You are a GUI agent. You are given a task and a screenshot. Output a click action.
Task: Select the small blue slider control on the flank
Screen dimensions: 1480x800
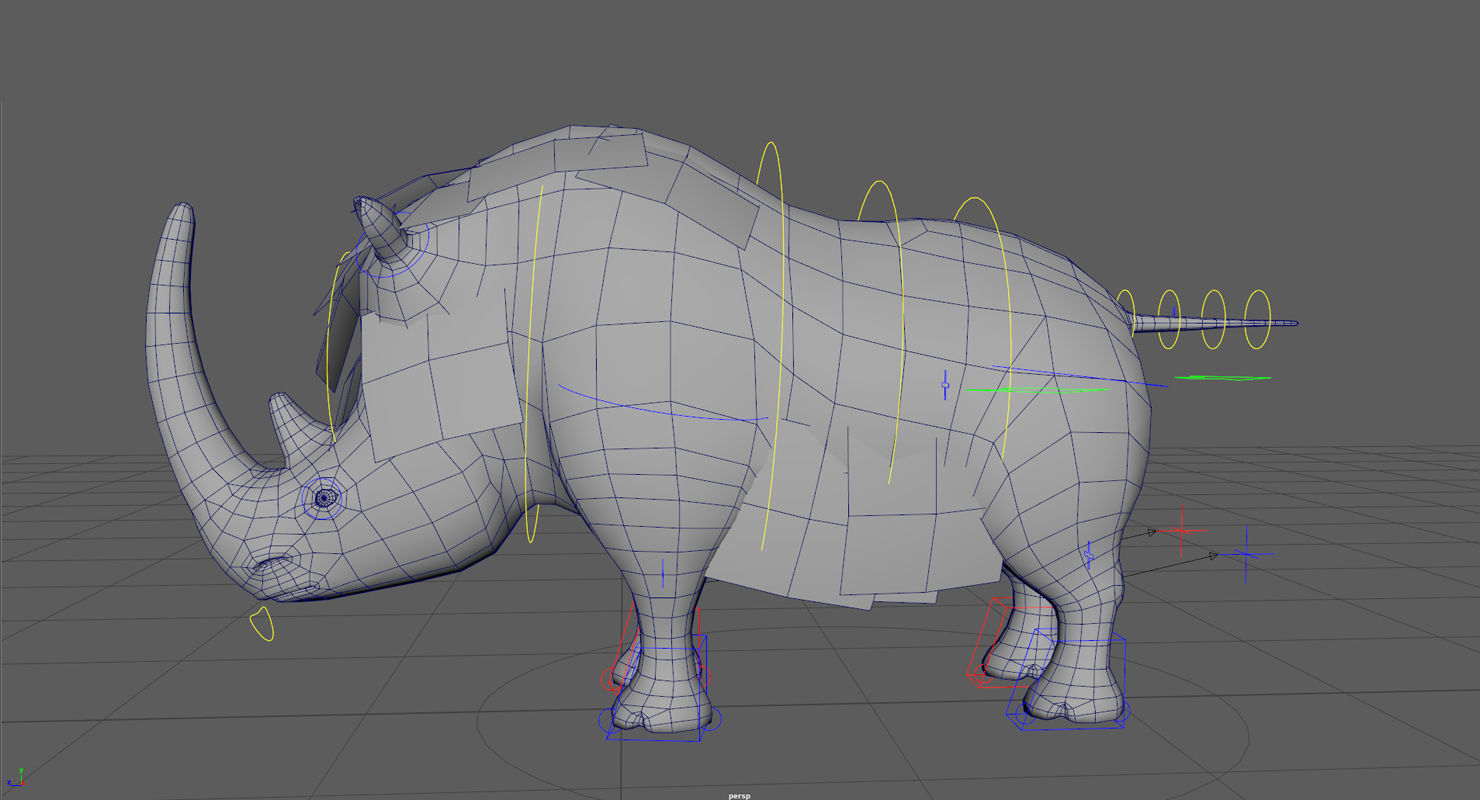click(x=945, y=385)
